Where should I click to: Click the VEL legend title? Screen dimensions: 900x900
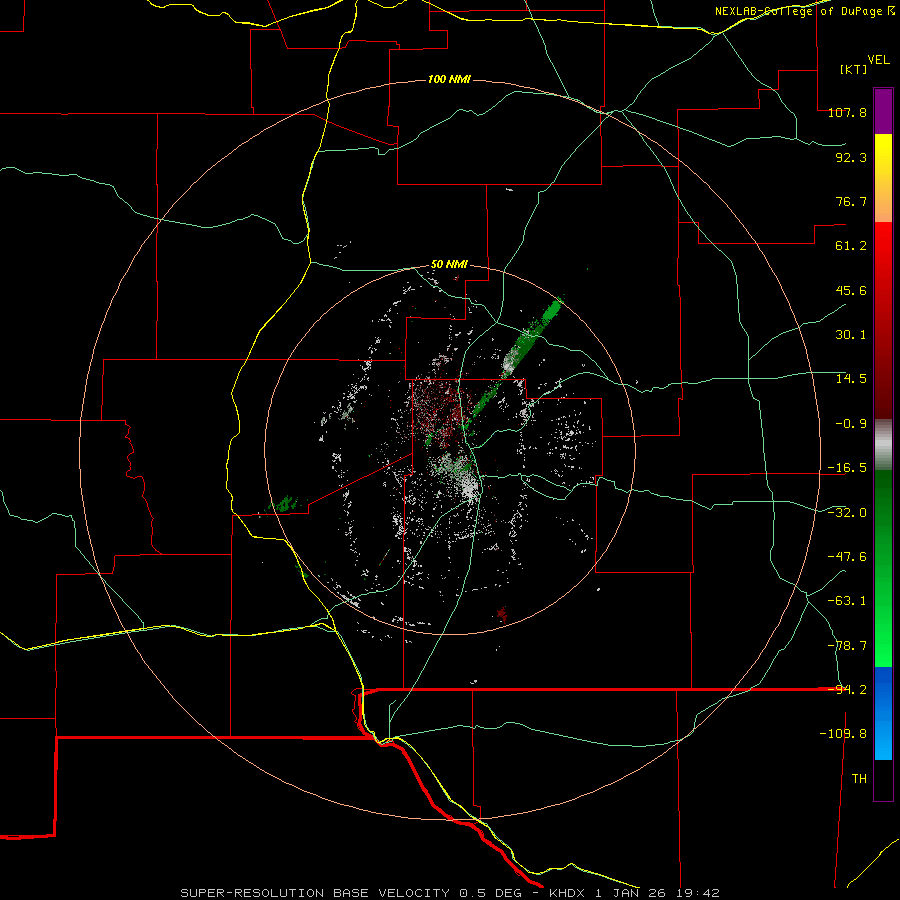(x=878, y=60)
